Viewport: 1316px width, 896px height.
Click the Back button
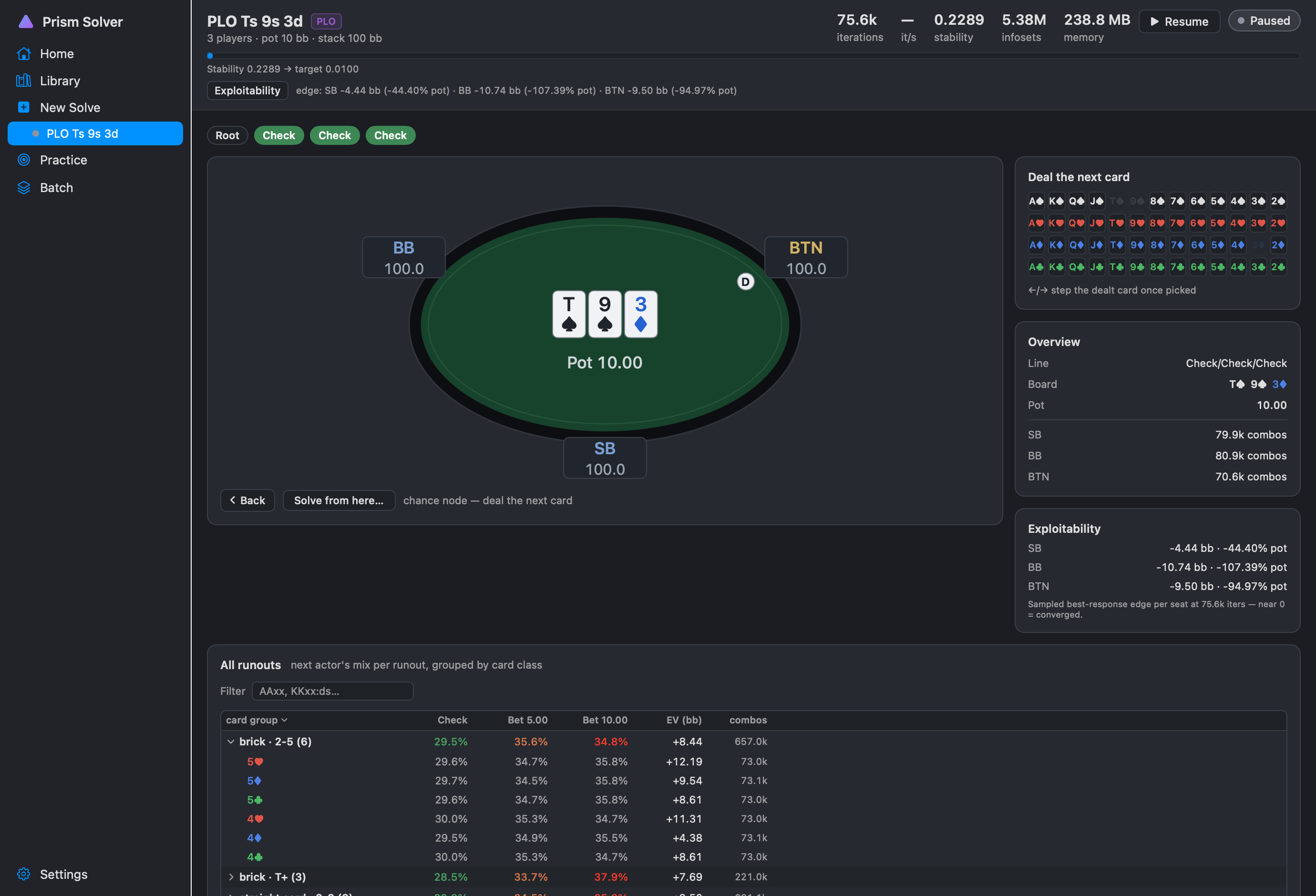[247, 500]
